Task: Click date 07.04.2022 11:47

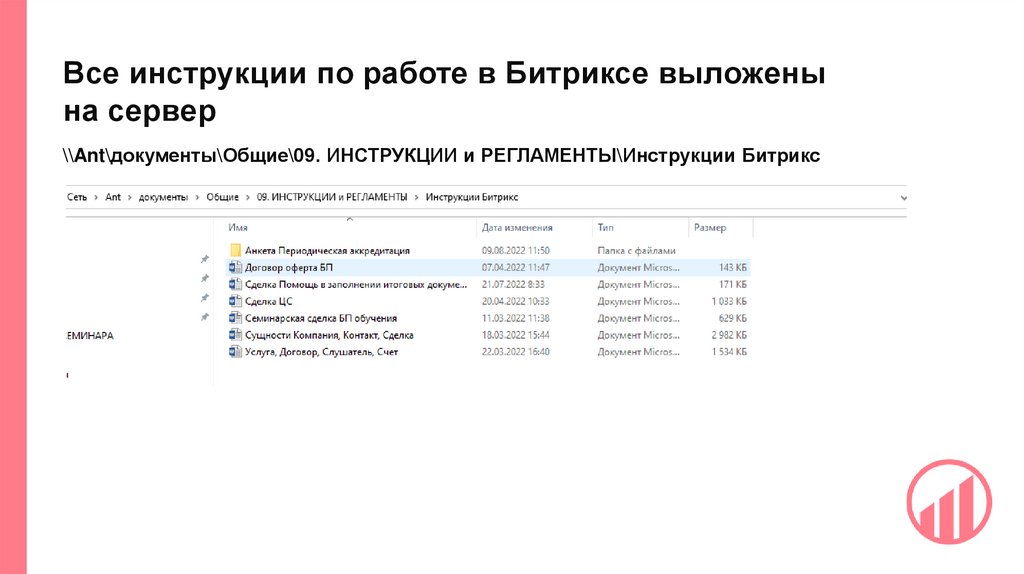Action: 516,267
